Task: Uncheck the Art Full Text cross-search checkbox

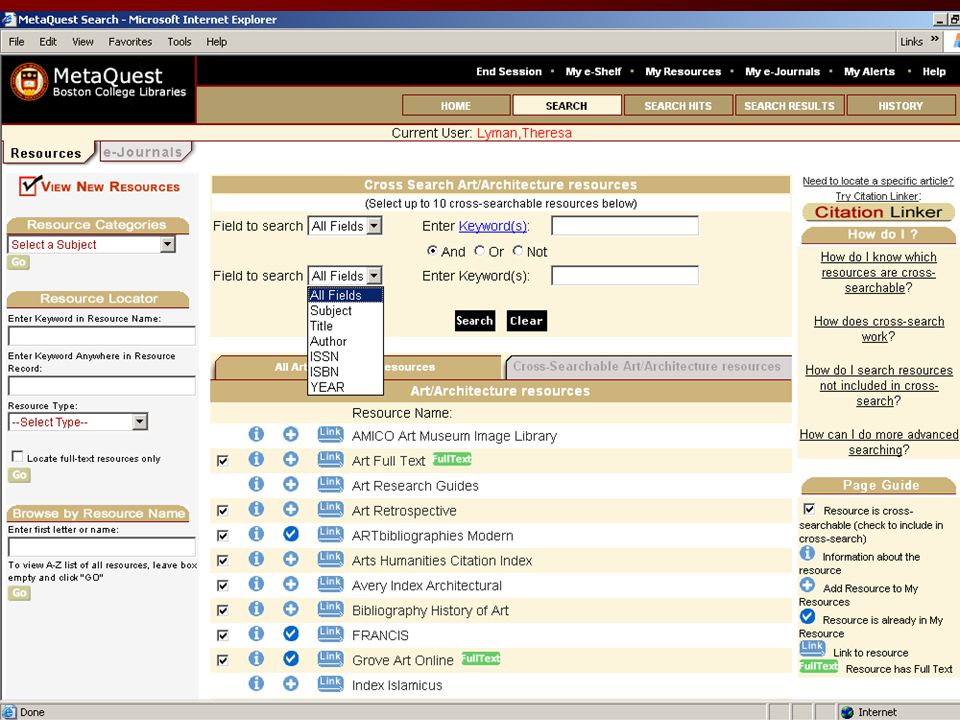Action: pos(223,461)
